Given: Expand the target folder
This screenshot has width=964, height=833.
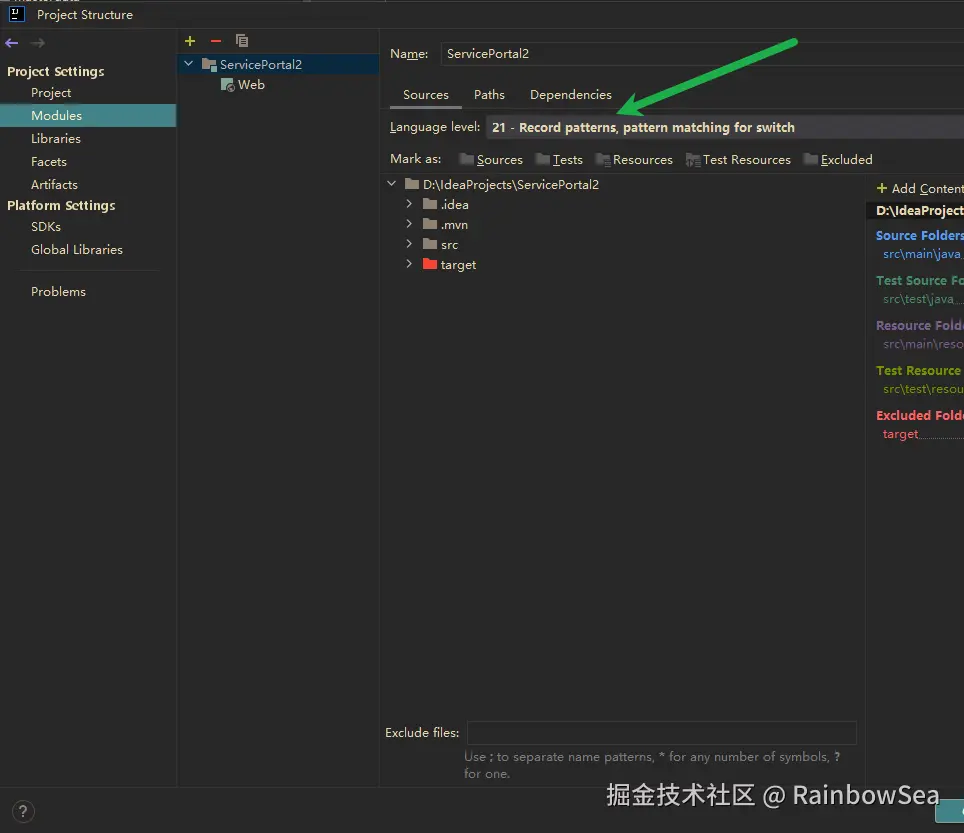Looking at the screenshot, I should pos(409,264).
